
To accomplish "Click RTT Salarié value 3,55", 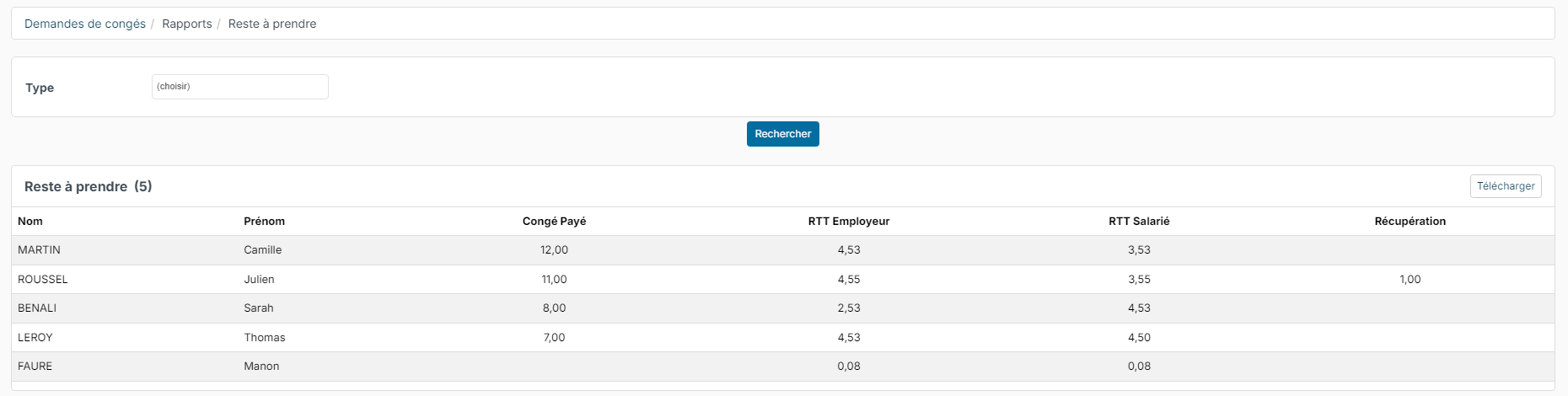I will [1139, 280].
